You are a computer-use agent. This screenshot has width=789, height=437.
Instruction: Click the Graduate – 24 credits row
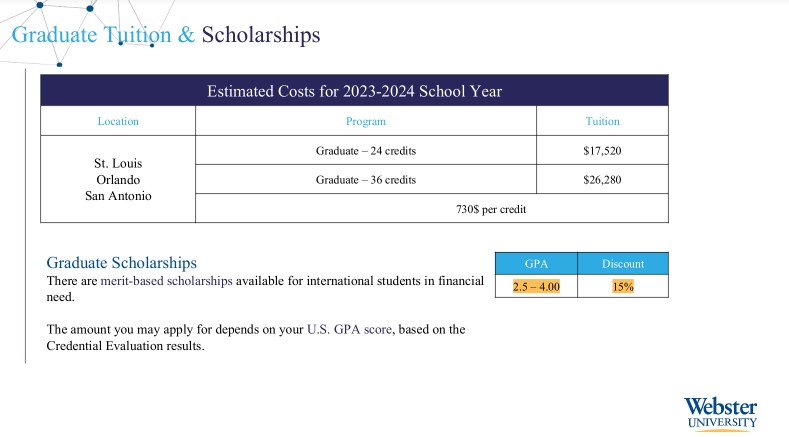click(x=365, y=151)
